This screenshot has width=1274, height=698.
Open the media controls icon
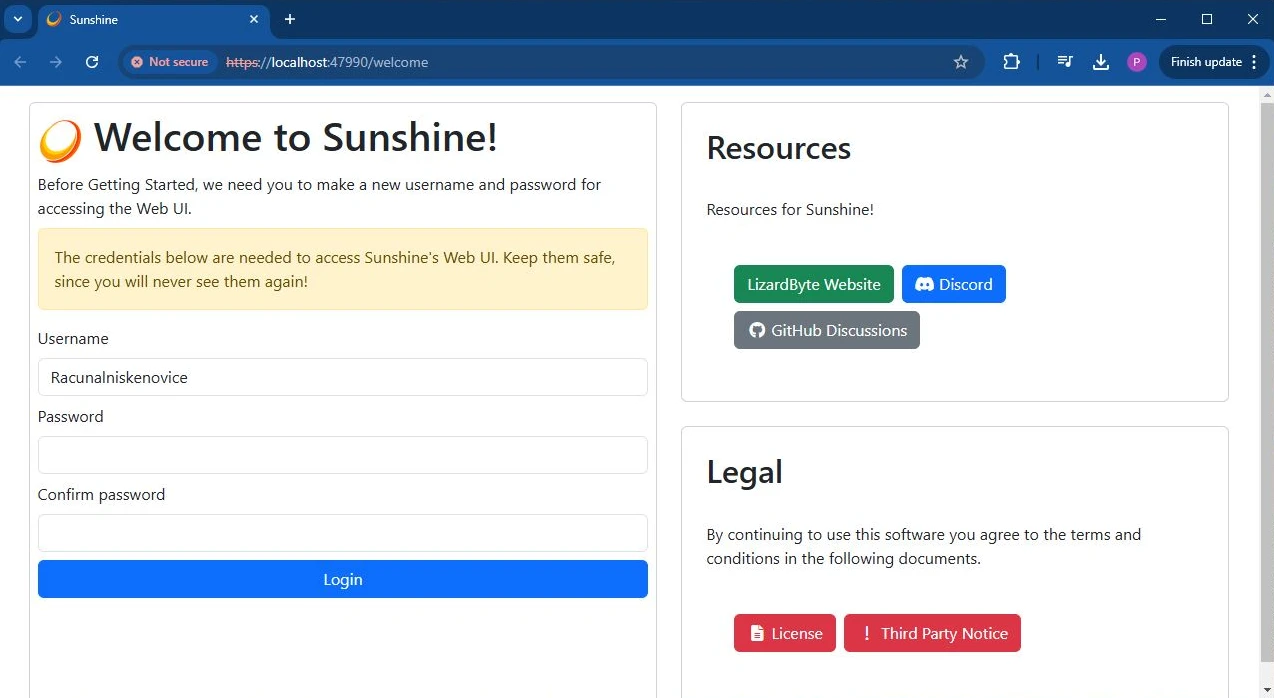1065,62
